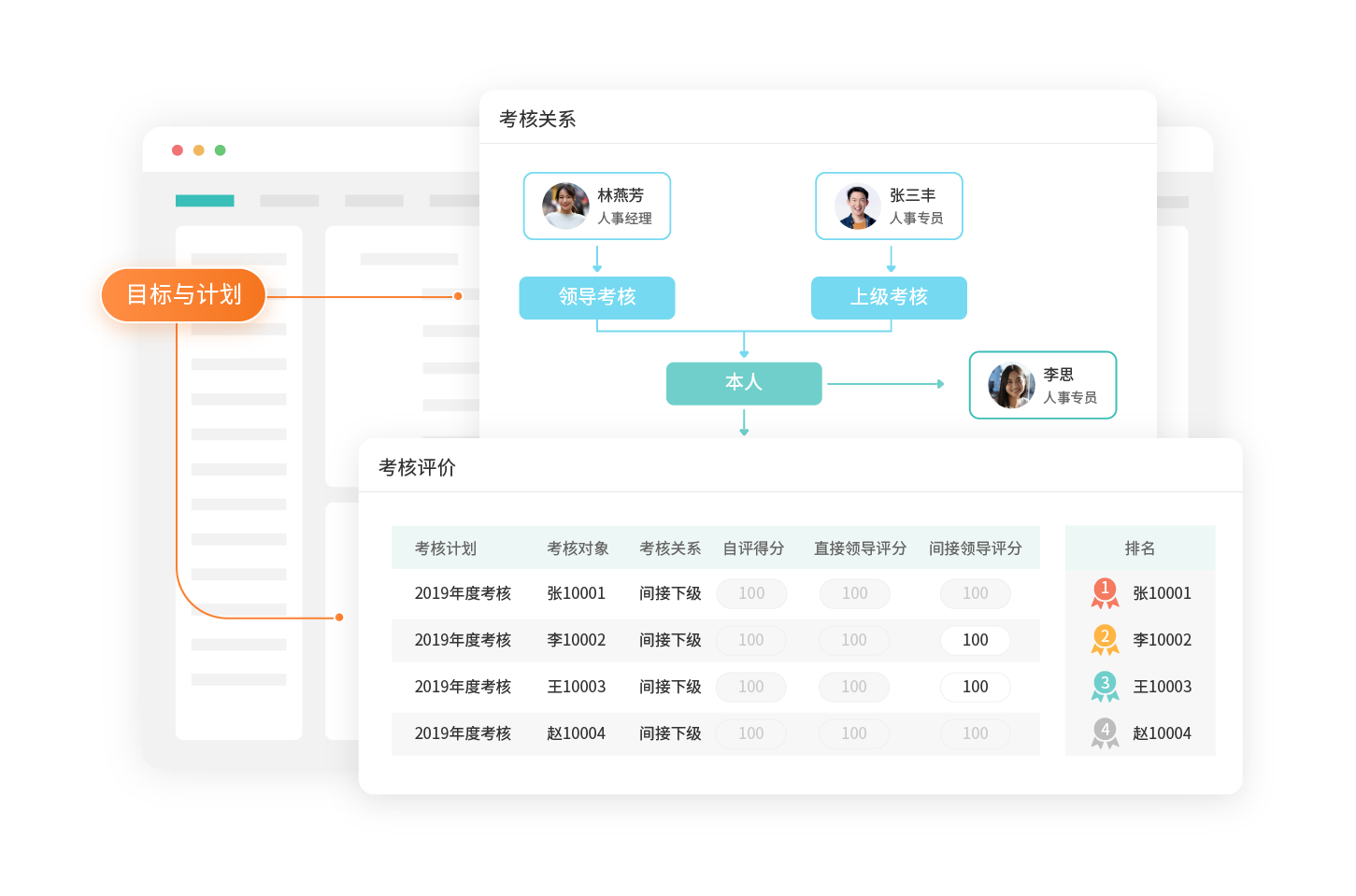Screen dimensions: 1356x896
Task: Click 李思's avatar photo
Action: (x=1011, y=385)
